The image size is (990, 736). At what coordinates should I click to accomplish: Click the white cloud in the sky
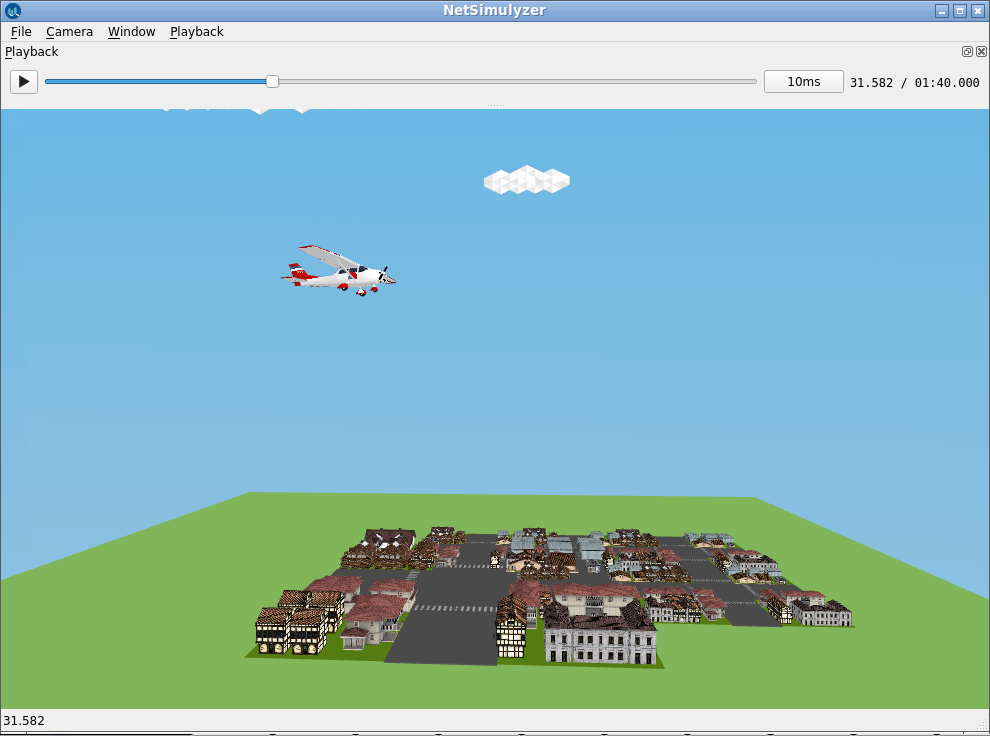pyautogui.click(x=527, y=180)
